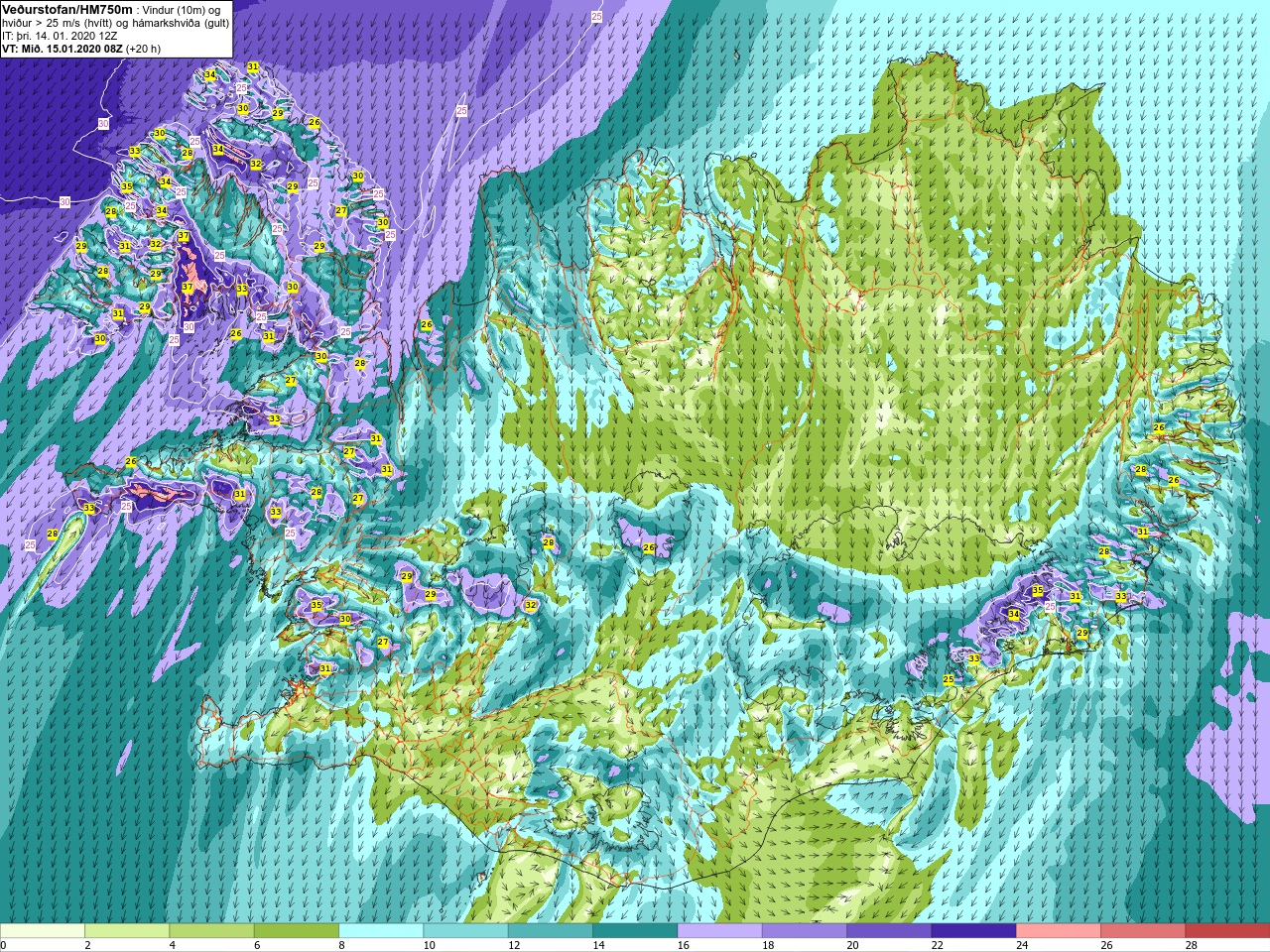Click legend scale number '8'
Viewport: 1270px width, 952px height.
pos(342,945)
